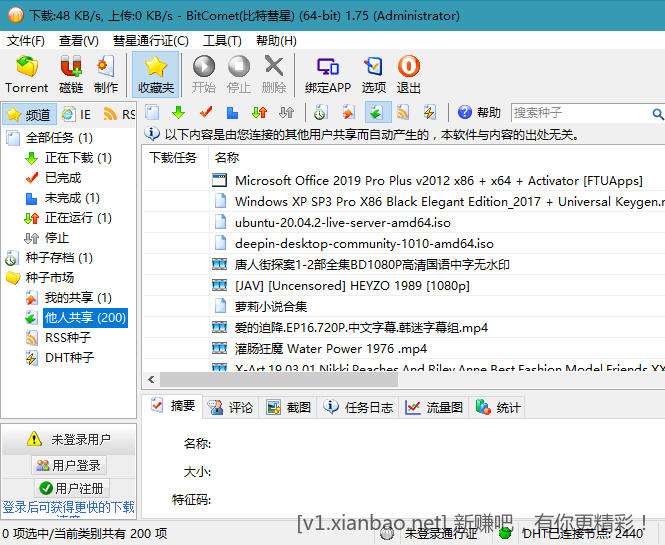Click the 停止 stop button

coord(239,75)
